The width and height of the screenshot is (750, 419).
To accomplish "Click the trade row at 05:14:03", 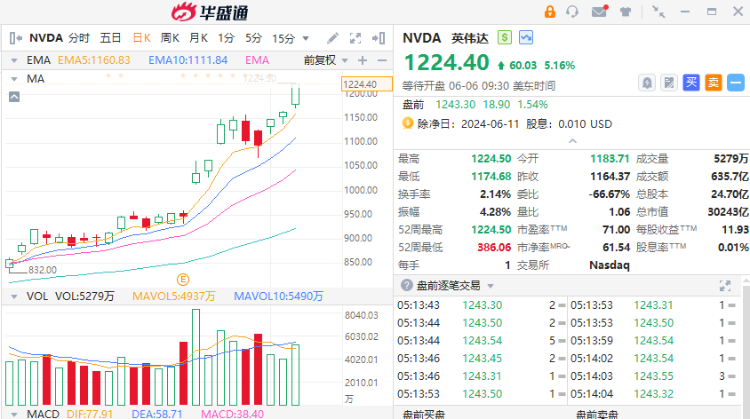I will point(653,376).
